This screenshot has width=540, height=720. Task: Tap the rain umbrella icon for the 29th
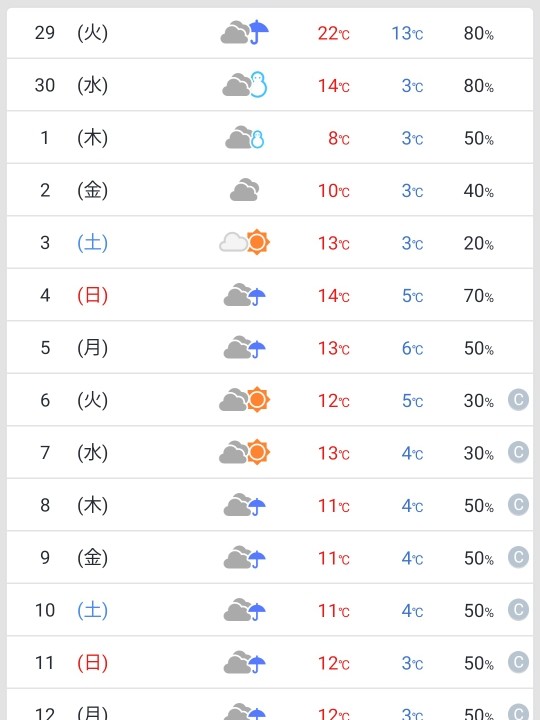(x=244, y=32)
